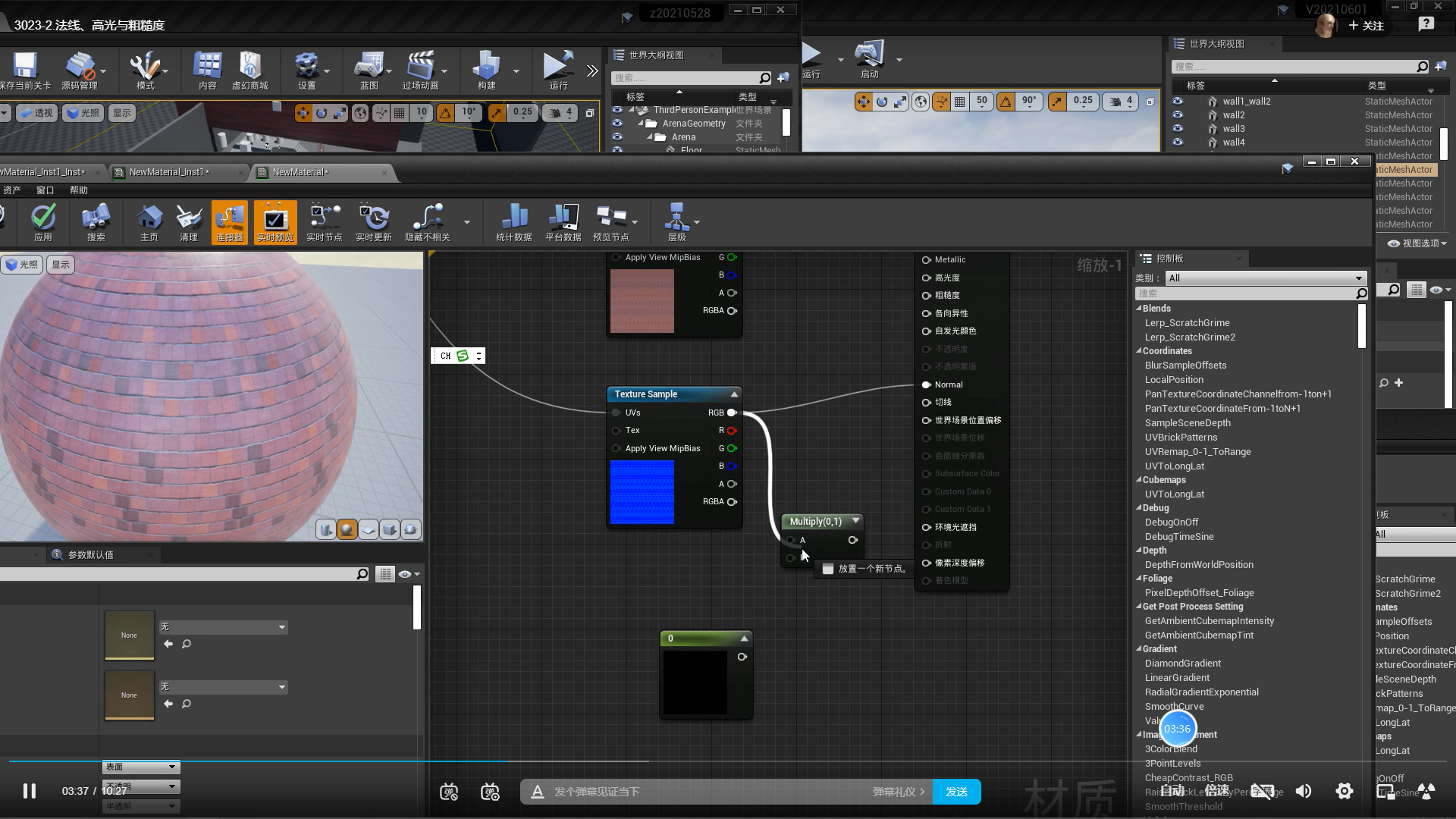This screenshot has width=1456, height=819.
Task: Switch to the NewMaterial_Inst1* tab
Action: pos(169,172)
